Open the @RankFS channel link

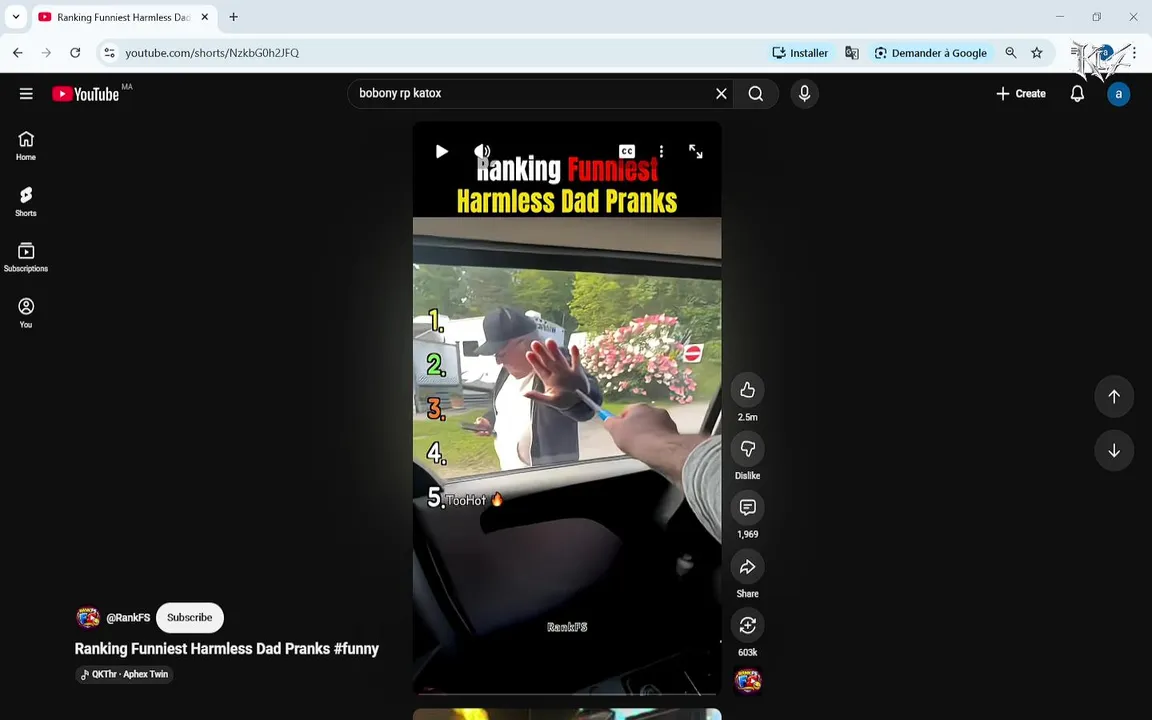click(128, 618)
